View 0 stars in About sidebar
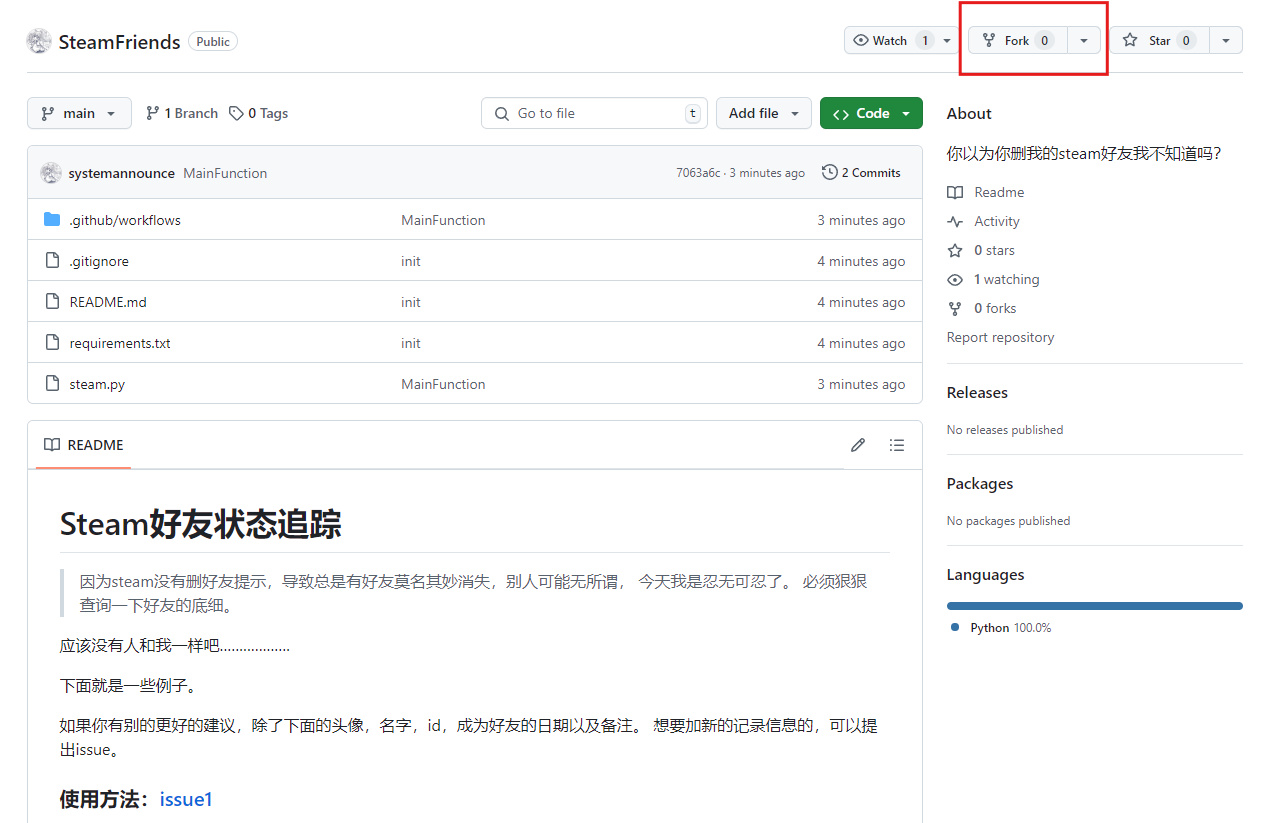The width and height of the screenshot is (1287, 823). (x=981, y=250)
